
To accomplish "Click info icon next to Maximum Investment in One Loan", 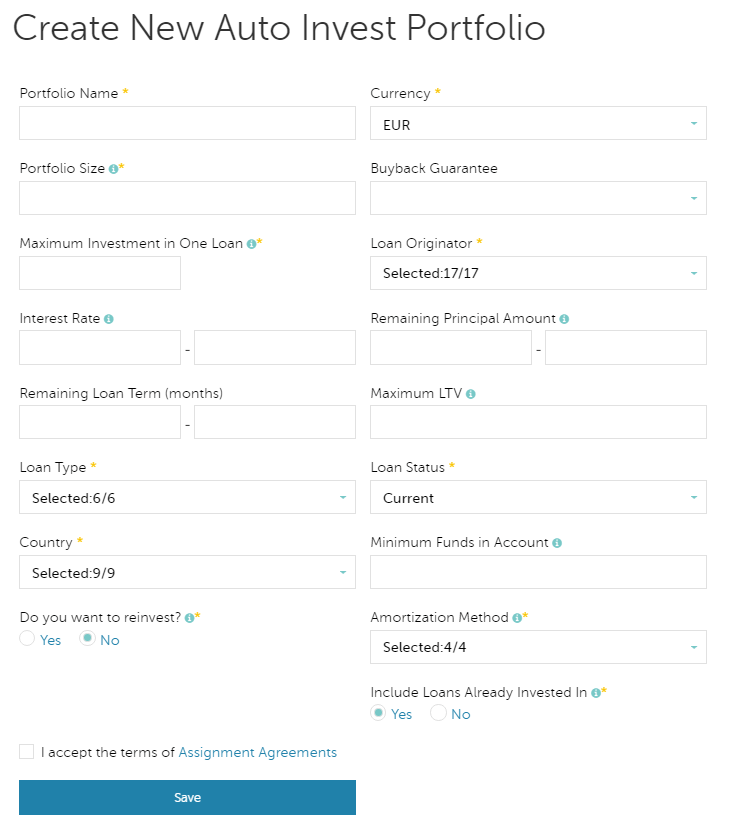I will (x=251, y=244).
